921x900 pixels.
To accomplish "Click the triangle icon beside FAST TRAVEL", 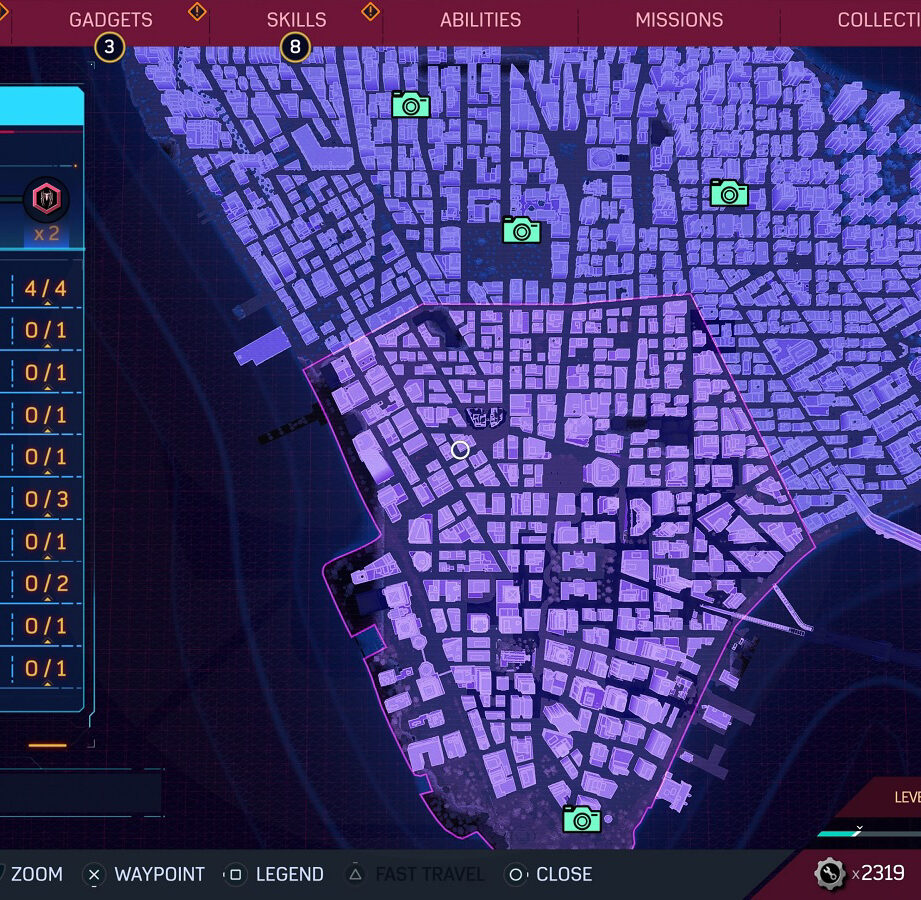I will coord(355,874).
